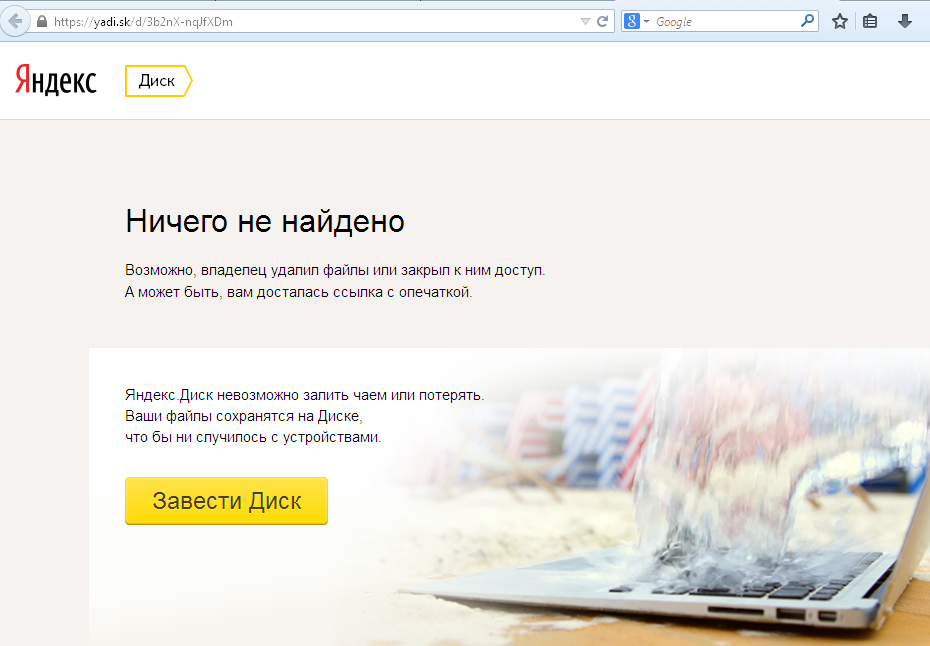The width and height of the screenshot is (930, 646).
Task: Click the Яндекс logo
Action: (x=56, y=81)
